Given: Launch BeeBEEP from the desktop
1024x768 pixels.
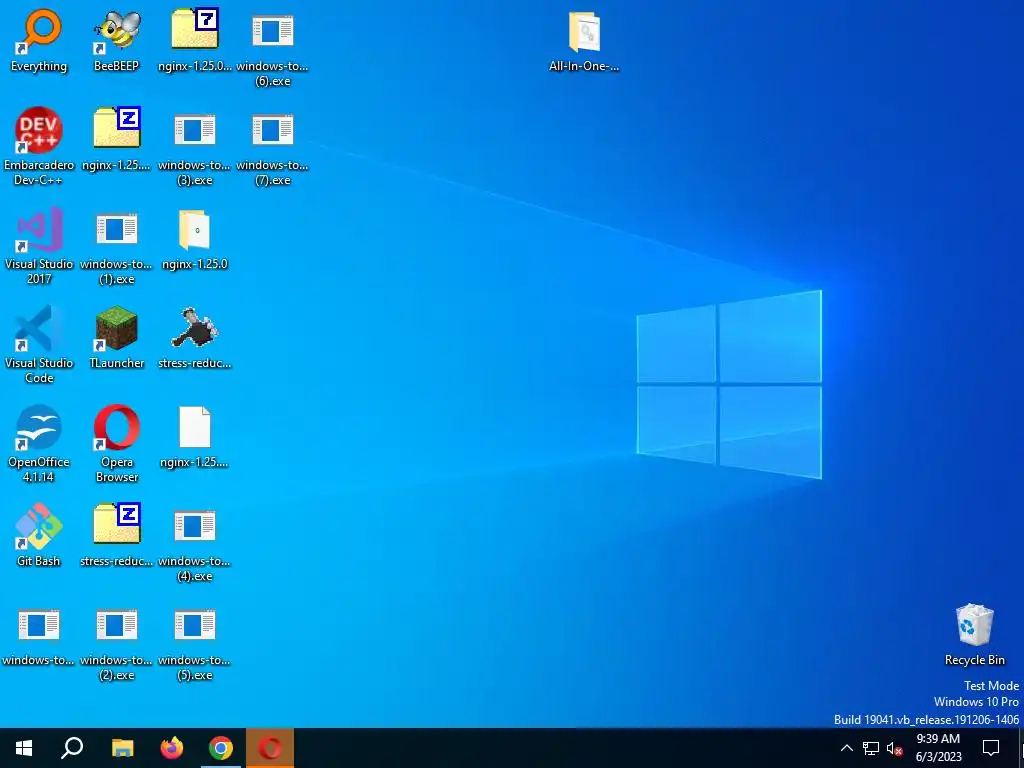Looking at the screenshot, I should click(x=116, y=40).
